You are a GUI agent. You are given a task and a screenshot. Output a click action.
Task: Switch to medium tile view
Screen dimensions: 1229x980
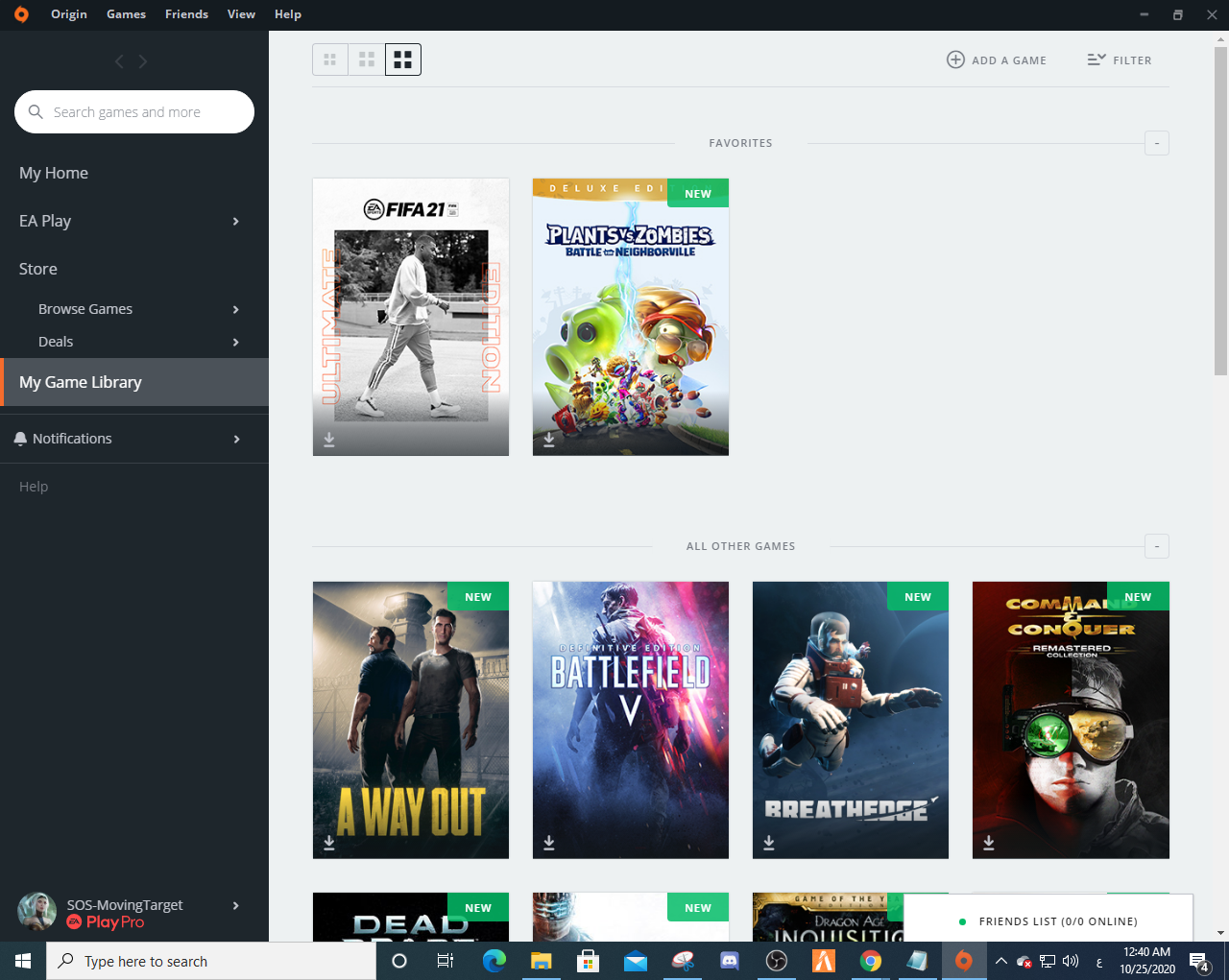[367, 60]
